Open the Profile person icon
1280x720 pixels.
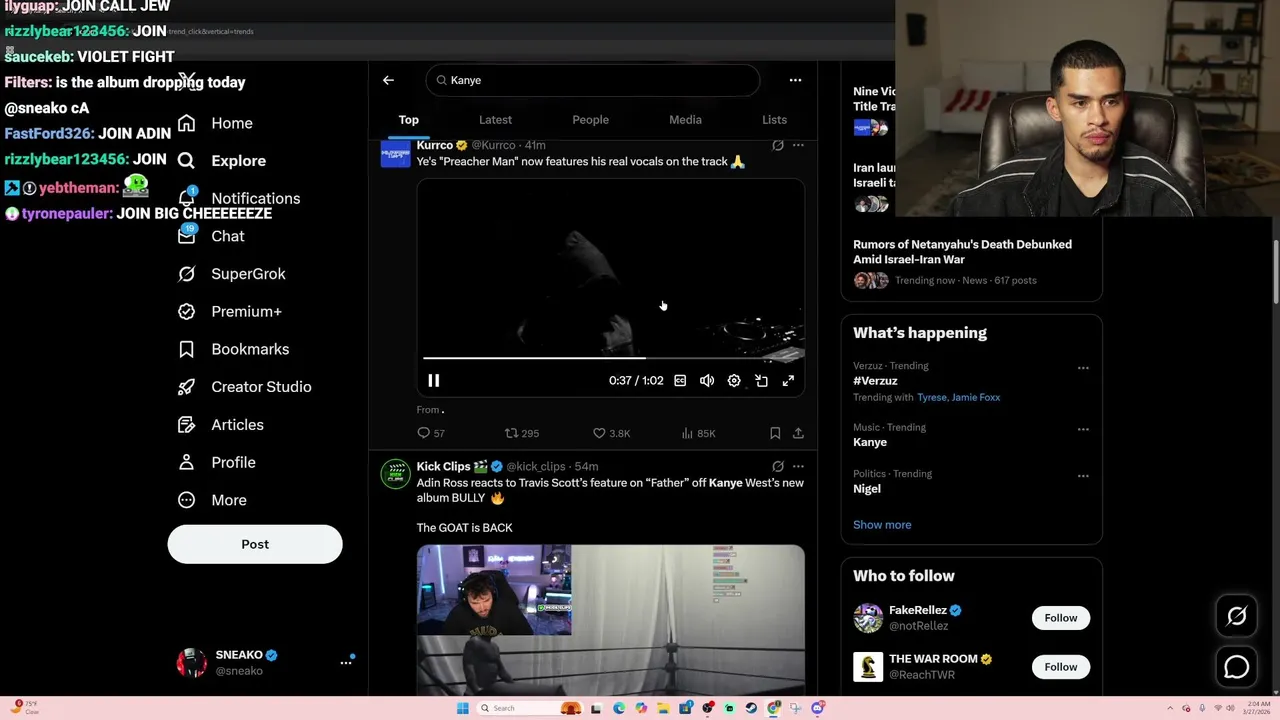[186, 462]
